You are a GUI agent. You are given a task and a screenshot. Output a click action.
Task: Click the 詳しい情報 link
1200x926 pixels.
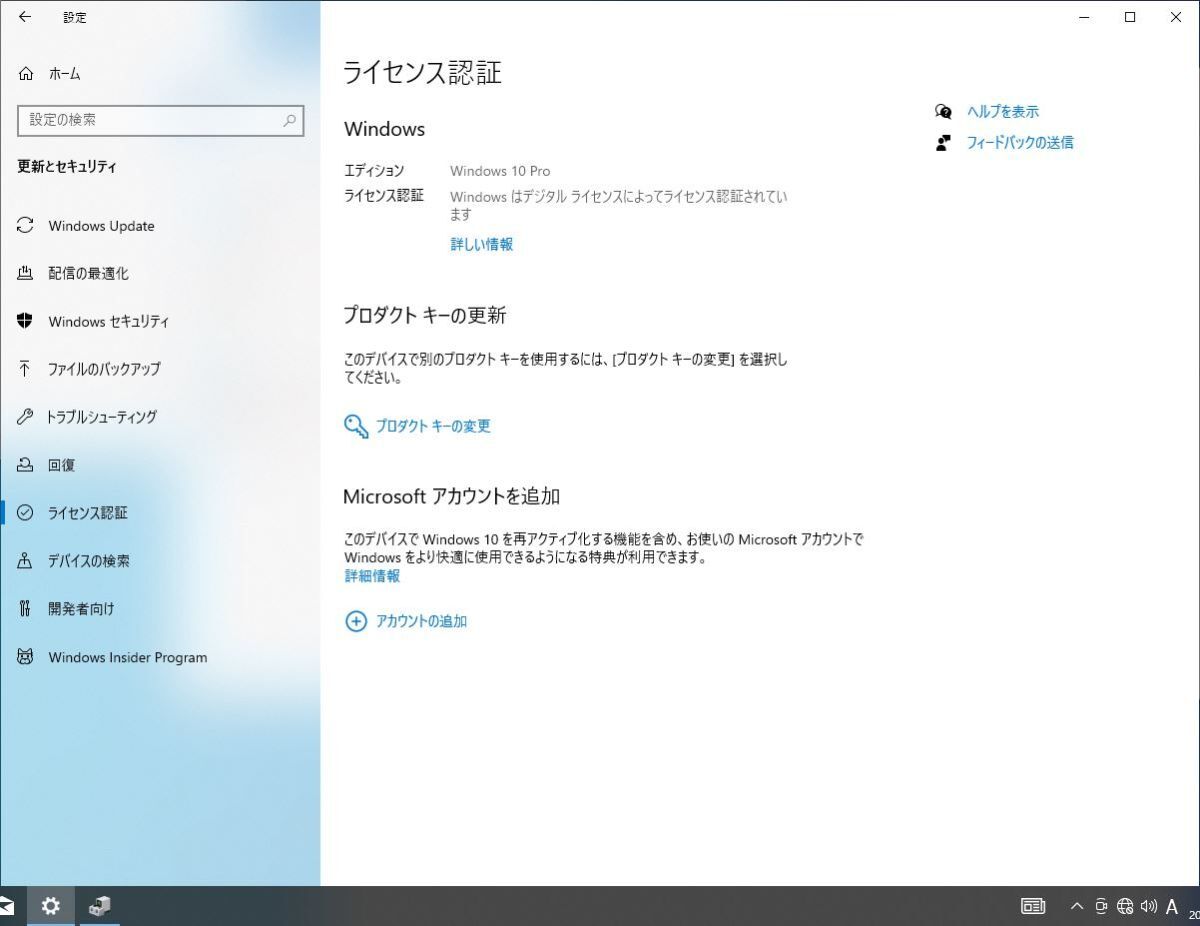(481, 244)
